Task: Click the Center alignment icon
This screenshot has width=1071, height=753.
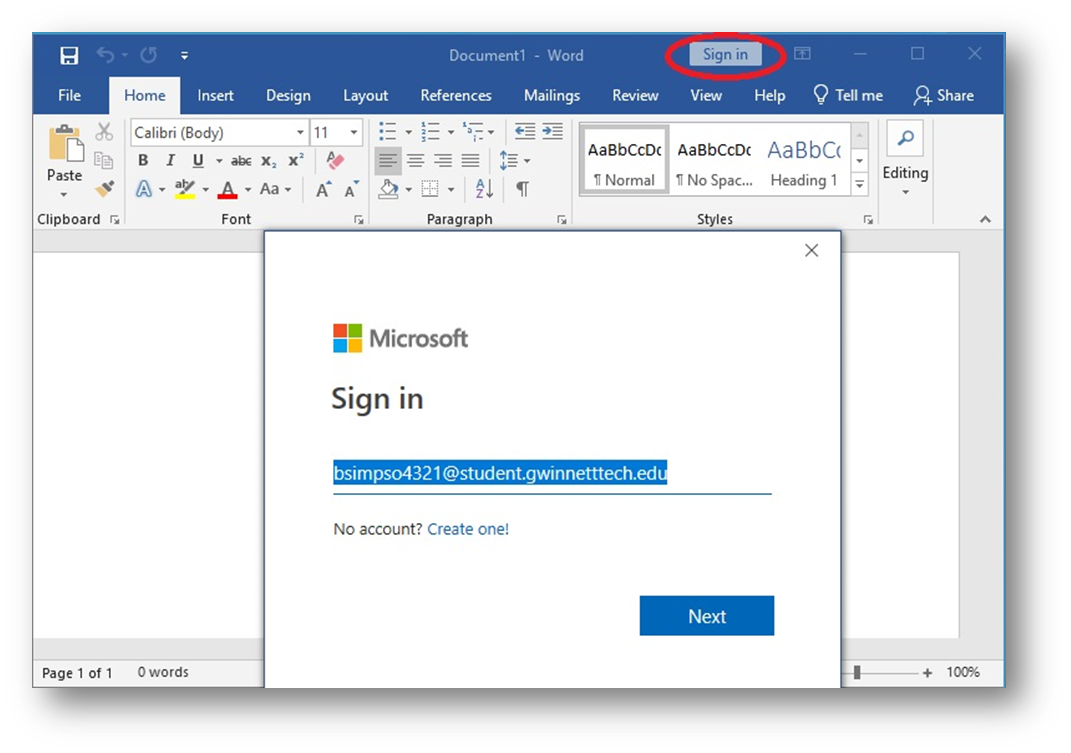Action: 416,161
